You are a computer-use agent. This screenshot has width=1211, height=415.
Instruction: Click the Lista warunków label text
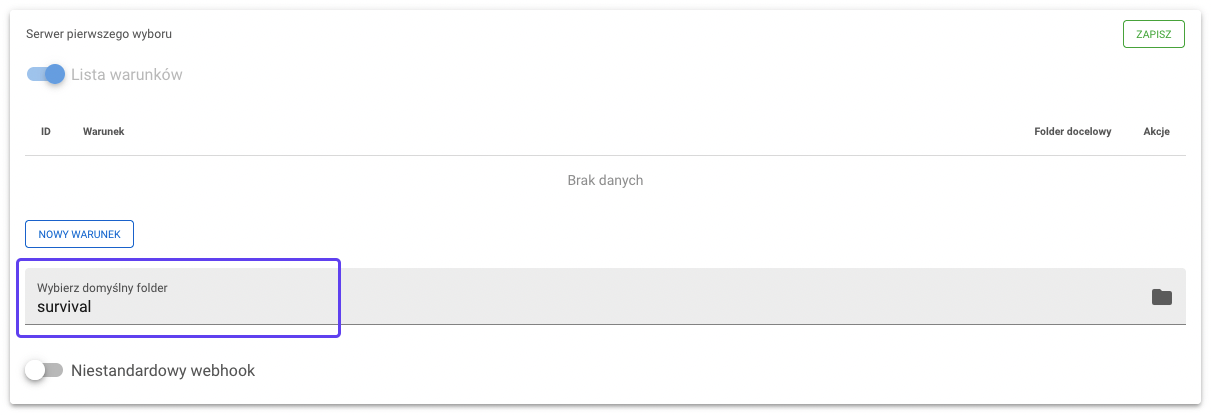pyautogui.click(x=127, y=75)
